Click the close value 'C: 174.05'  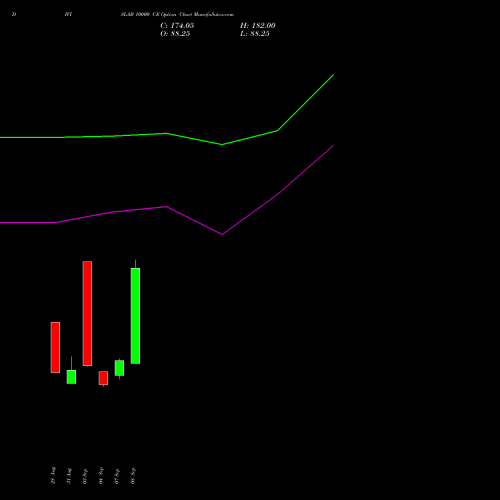177,26
